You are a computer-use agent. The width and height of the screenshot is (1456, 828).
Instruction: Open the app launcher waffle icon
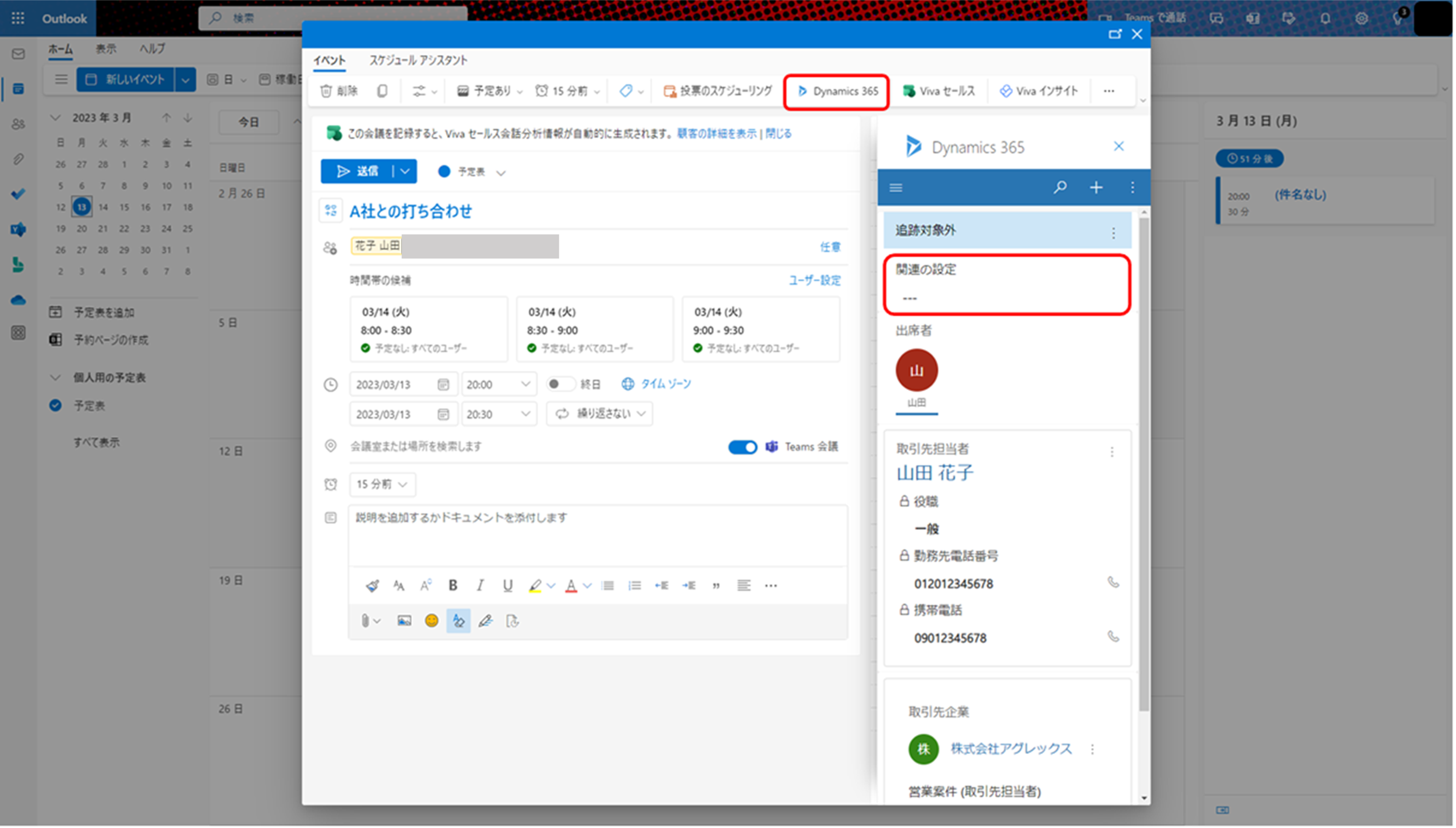point(18,18)
